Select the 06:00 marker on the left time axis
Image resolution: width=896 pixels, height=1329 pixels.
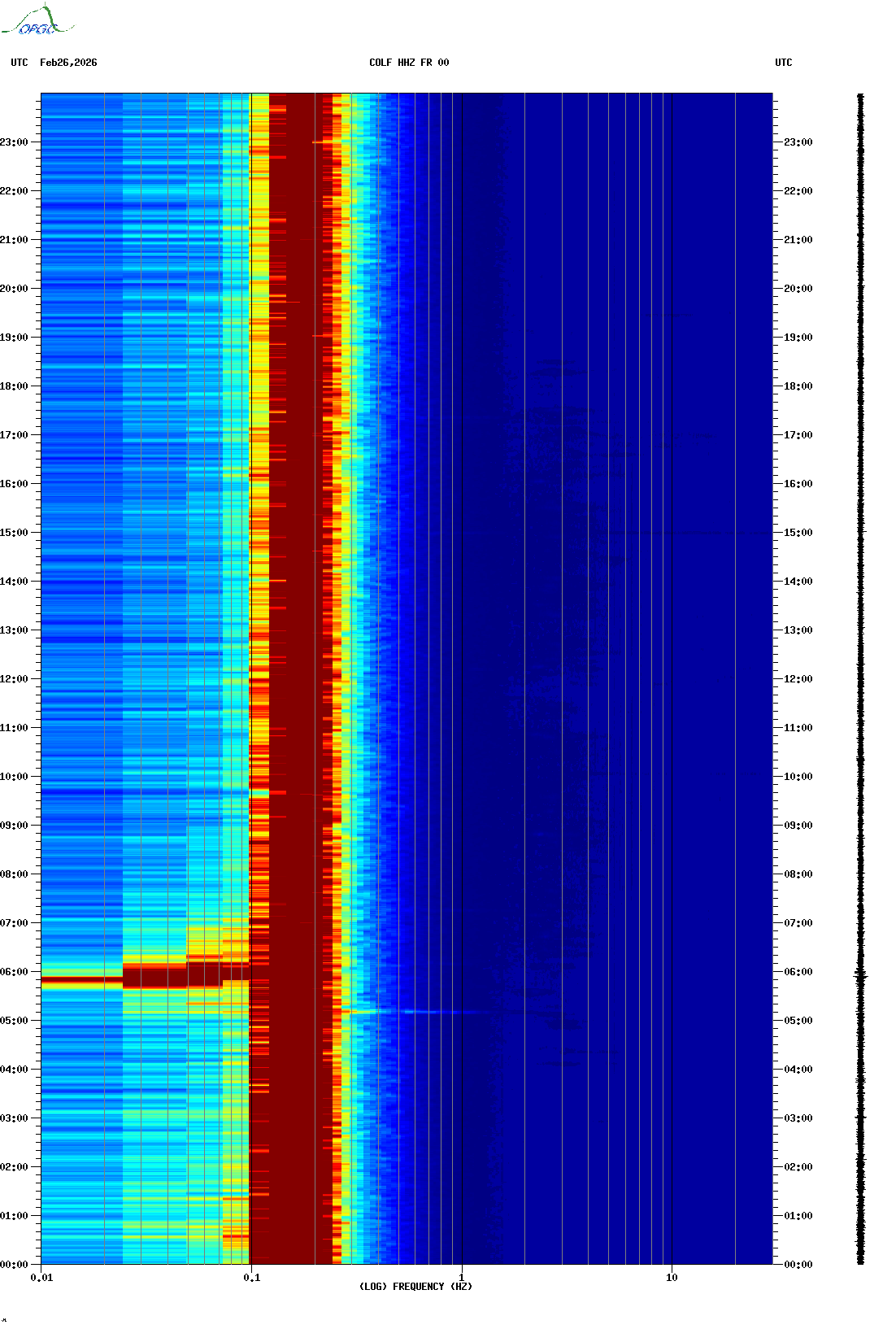tap(14, 972)
